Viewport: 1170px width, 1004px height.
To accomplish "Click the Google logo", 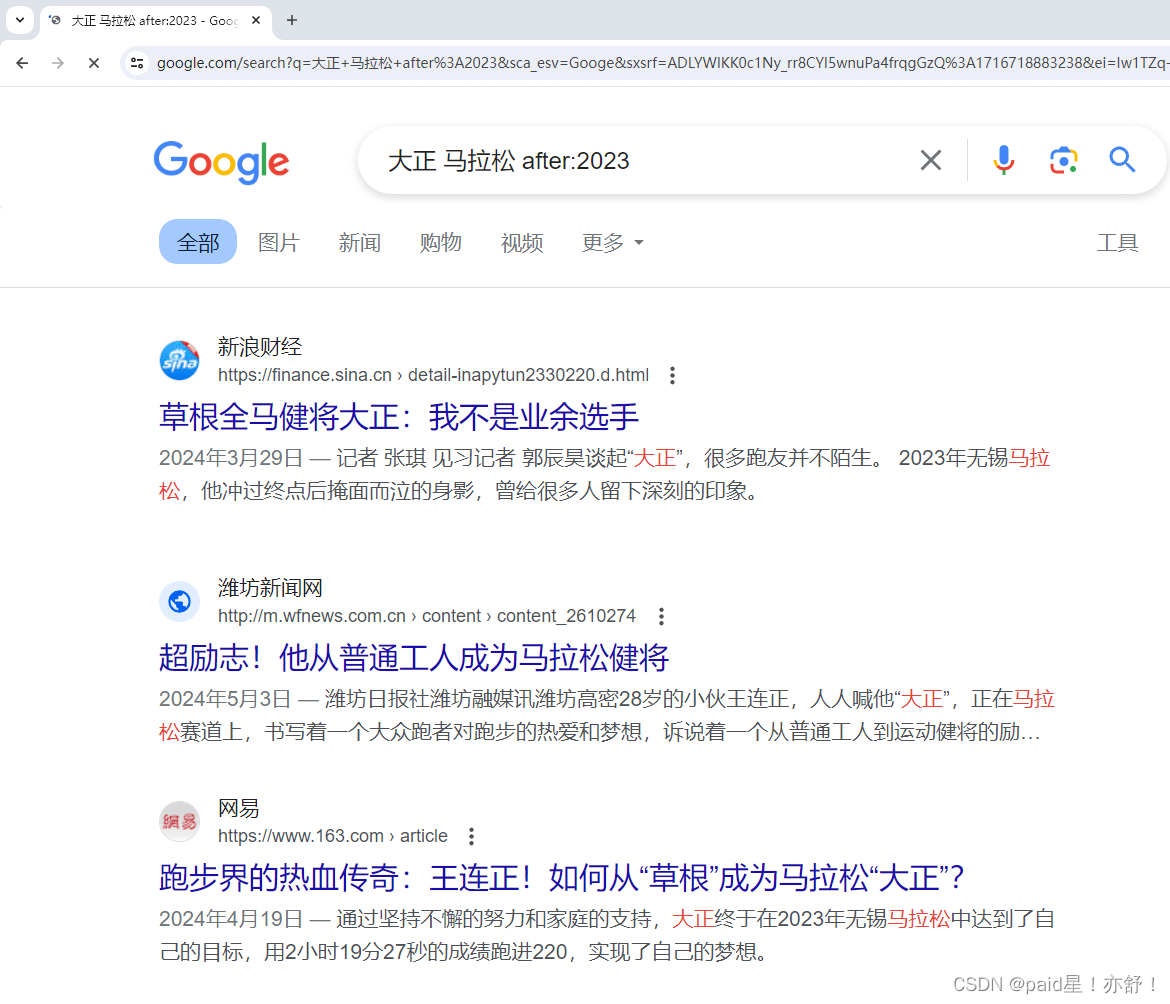I will click(221, 162).
